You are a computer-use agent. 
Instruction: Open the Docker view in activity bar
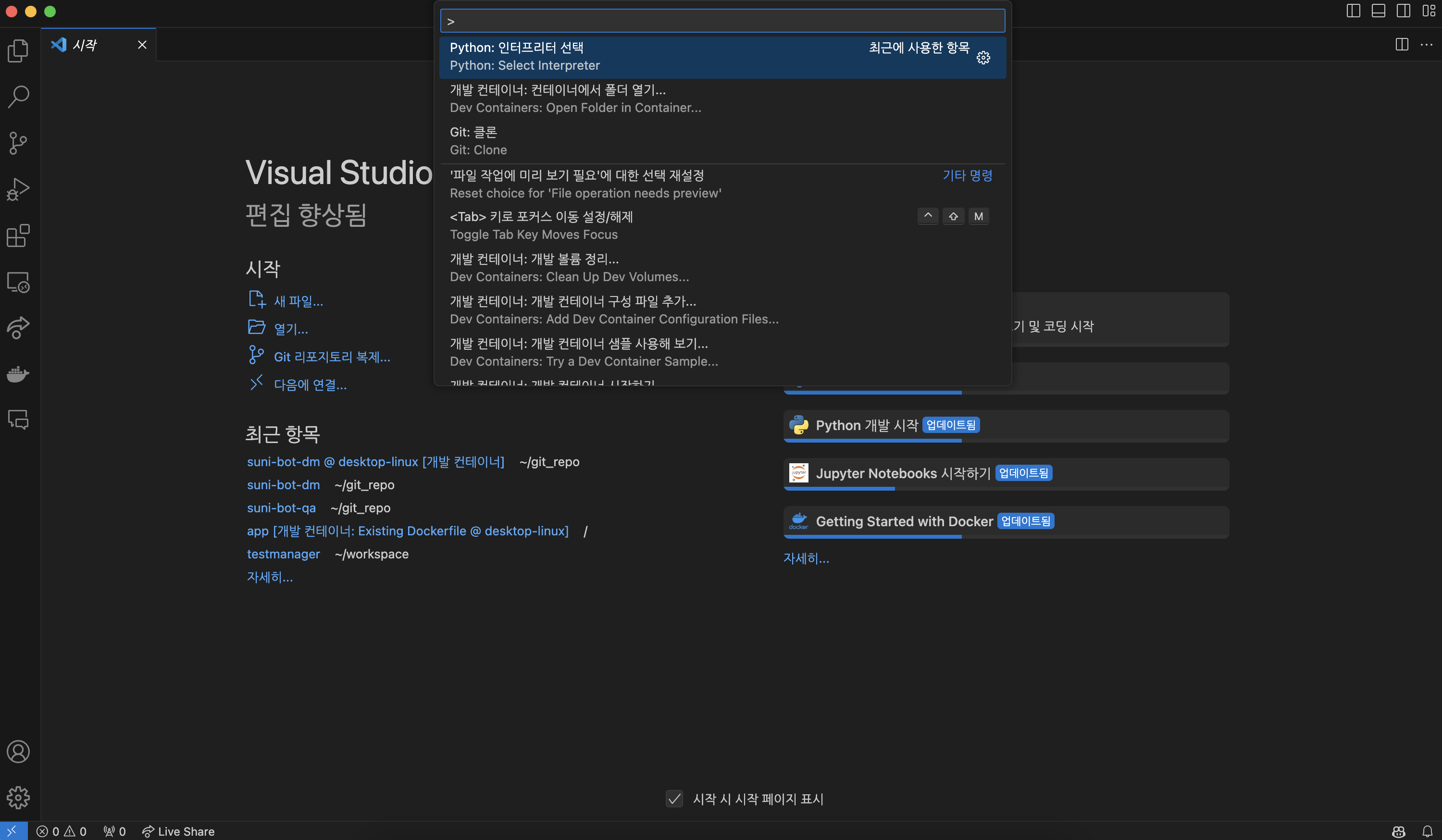click(18, 374)
